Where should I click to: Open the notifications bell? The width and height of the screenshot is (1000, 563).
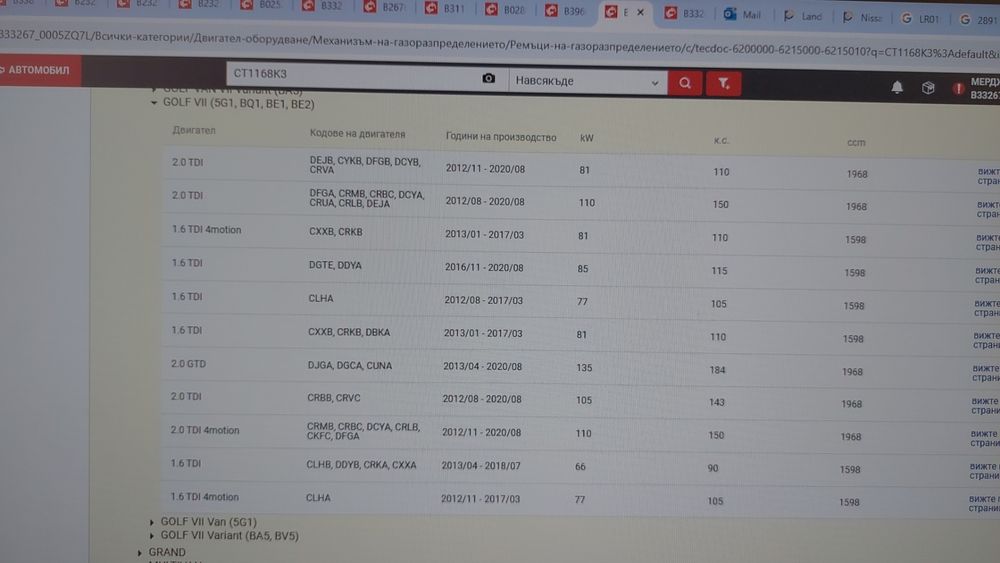[x=897, y=87]
